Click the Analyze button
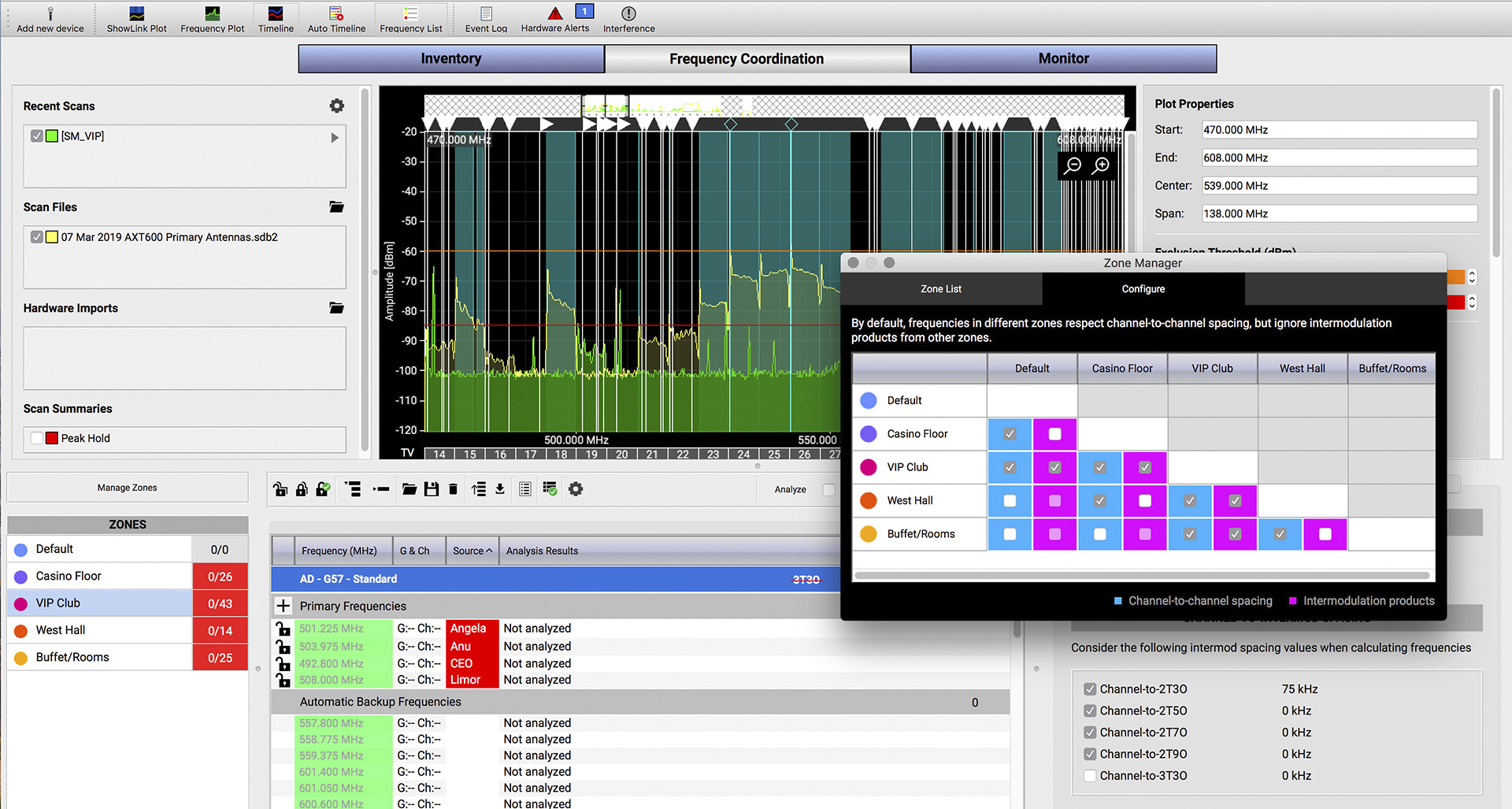The image size is (1512, 809). (790, 489)
